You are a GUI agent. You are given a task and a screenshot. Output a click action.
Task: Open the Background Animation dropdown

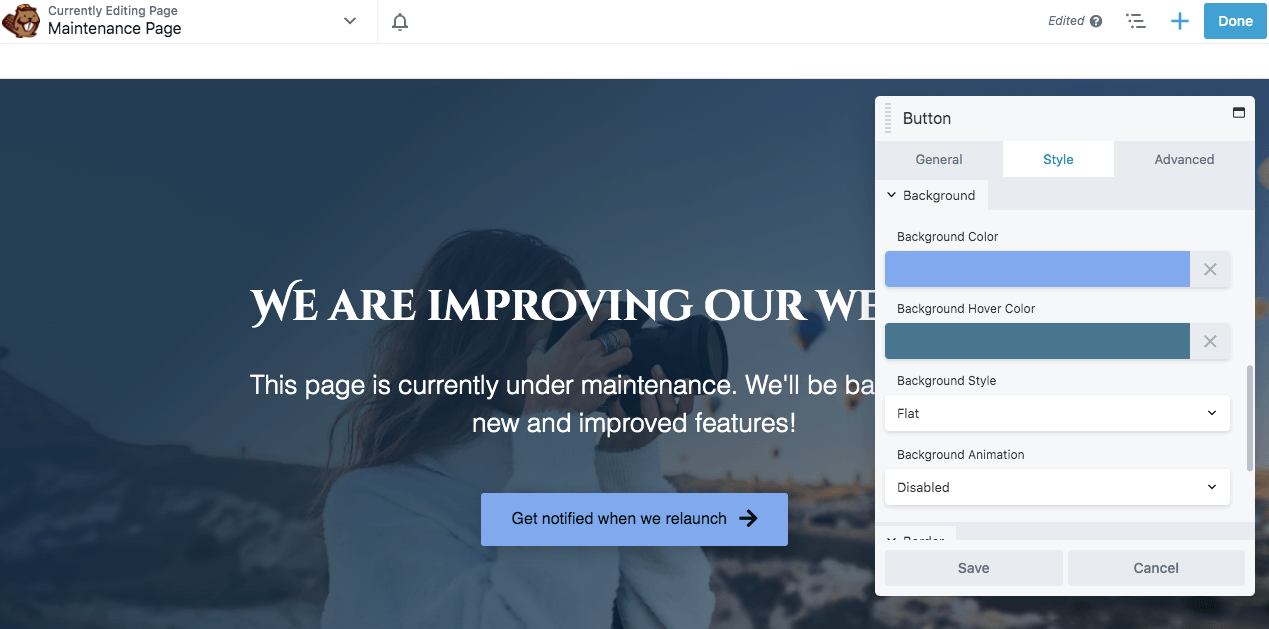coord(1057,487)
